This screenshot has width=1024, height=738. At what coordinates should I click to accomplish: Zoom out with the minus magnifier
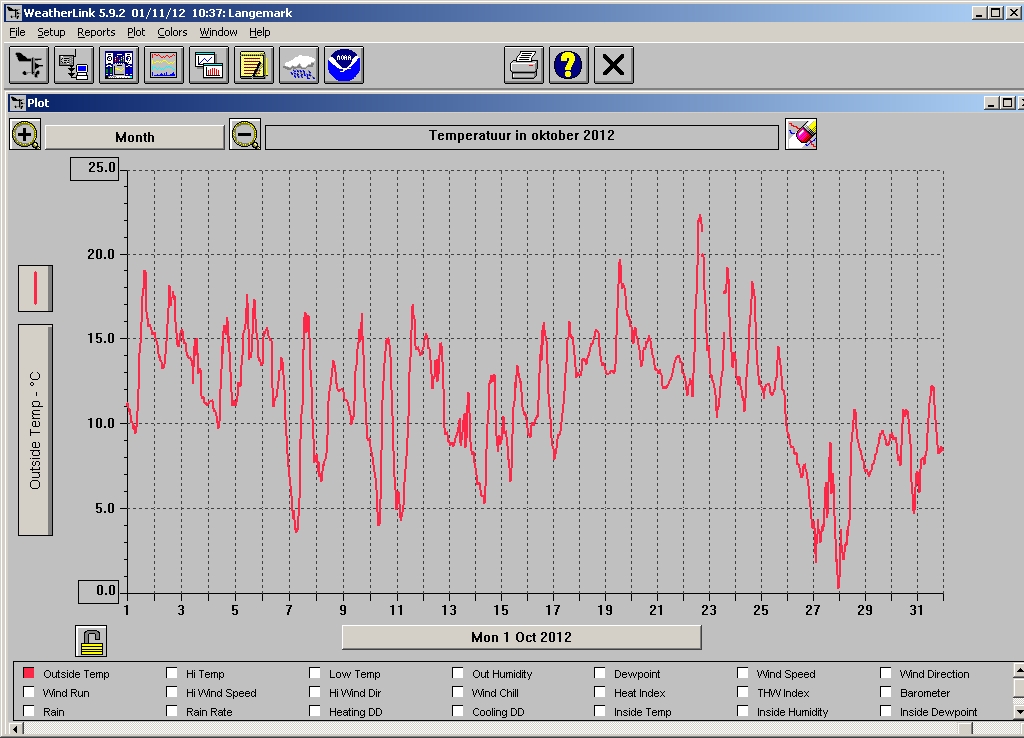pyautogui.click(x=246, y=135)
